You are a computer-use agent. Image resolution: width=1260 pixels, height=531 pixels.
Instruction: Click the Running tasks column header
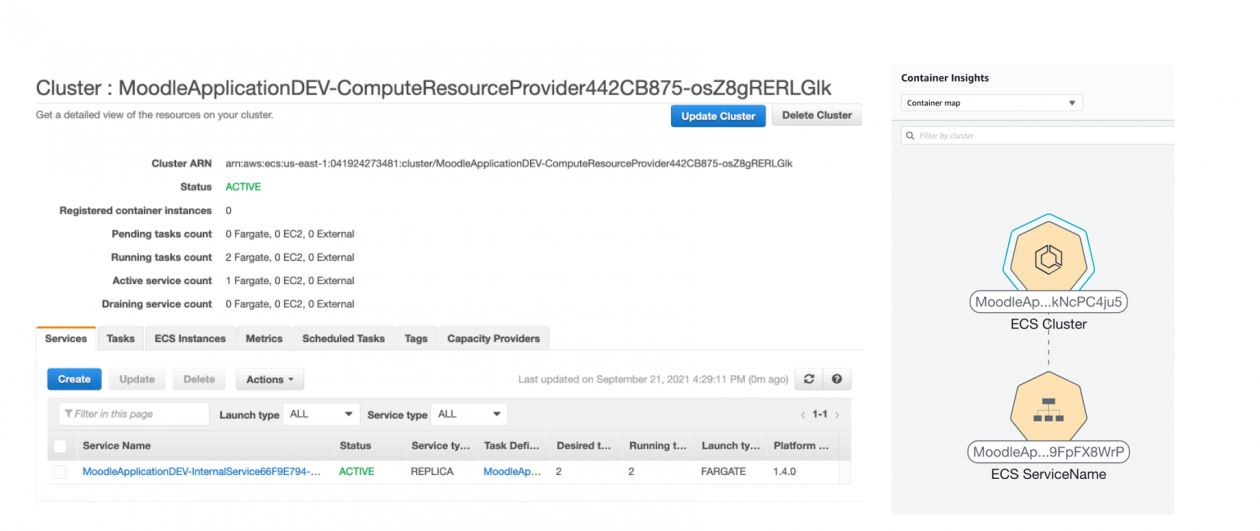[x=657, y=446]
